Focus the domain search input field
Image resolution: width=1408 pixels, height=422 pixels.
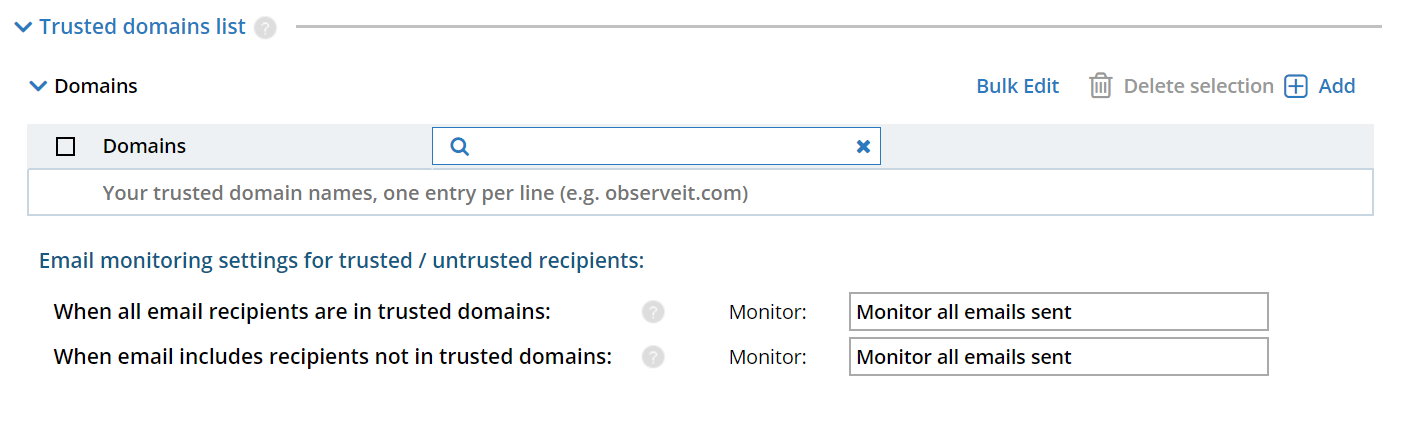[x=660, y=147]
